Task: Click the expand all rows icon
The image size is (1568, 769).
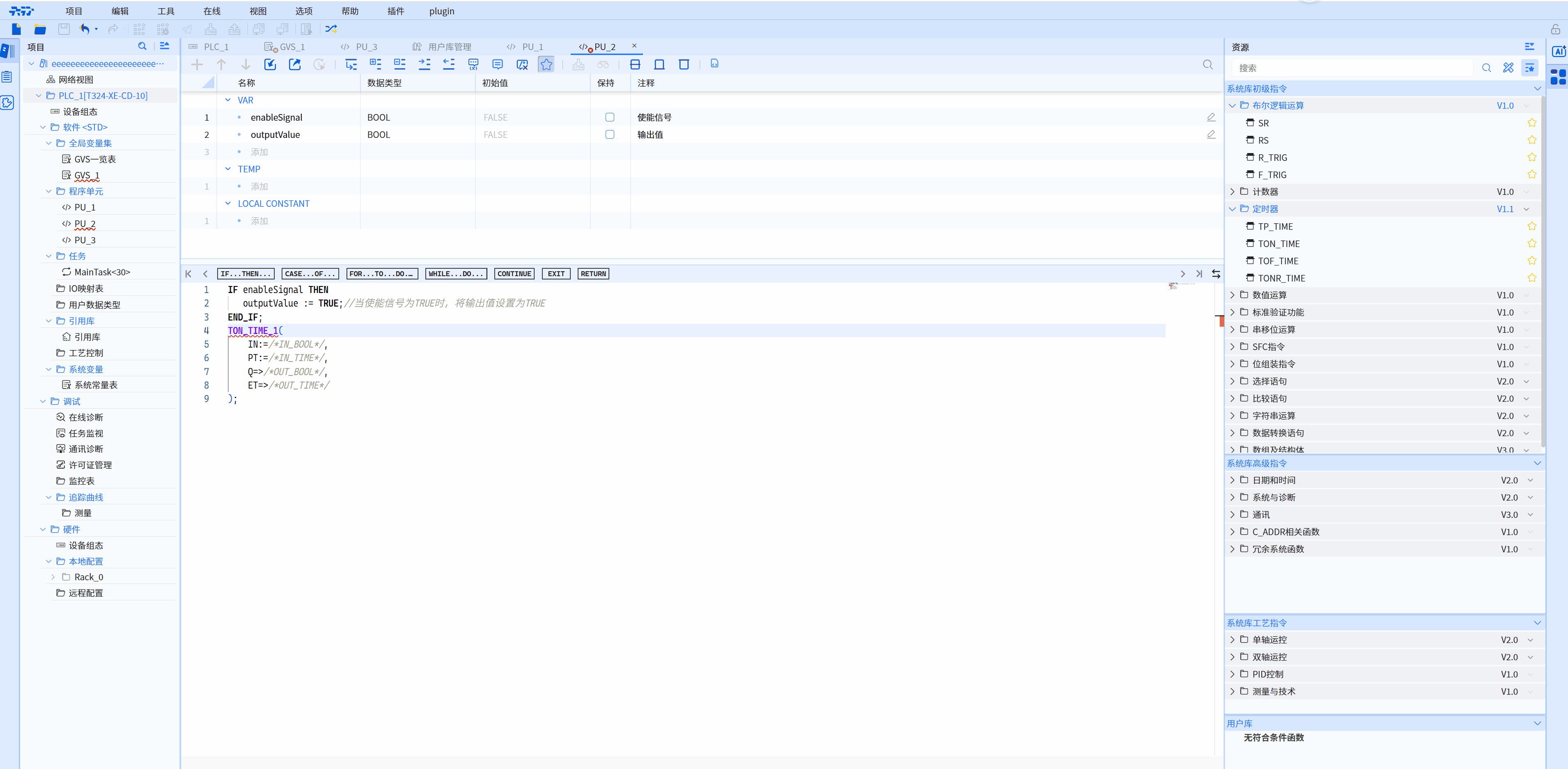Action: pos(376,64)
